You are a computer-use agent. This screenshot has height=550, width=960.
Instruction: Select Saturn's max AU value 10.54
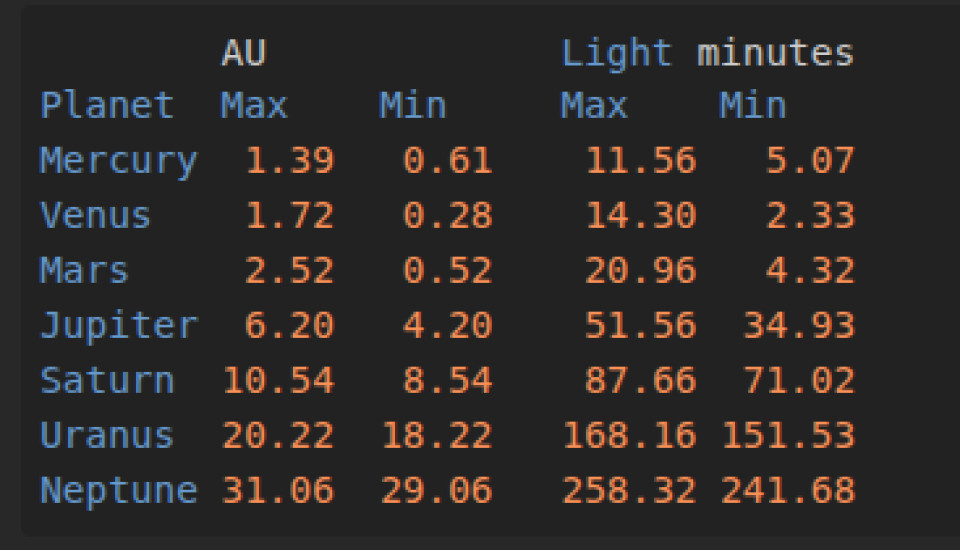click(277, 381)
